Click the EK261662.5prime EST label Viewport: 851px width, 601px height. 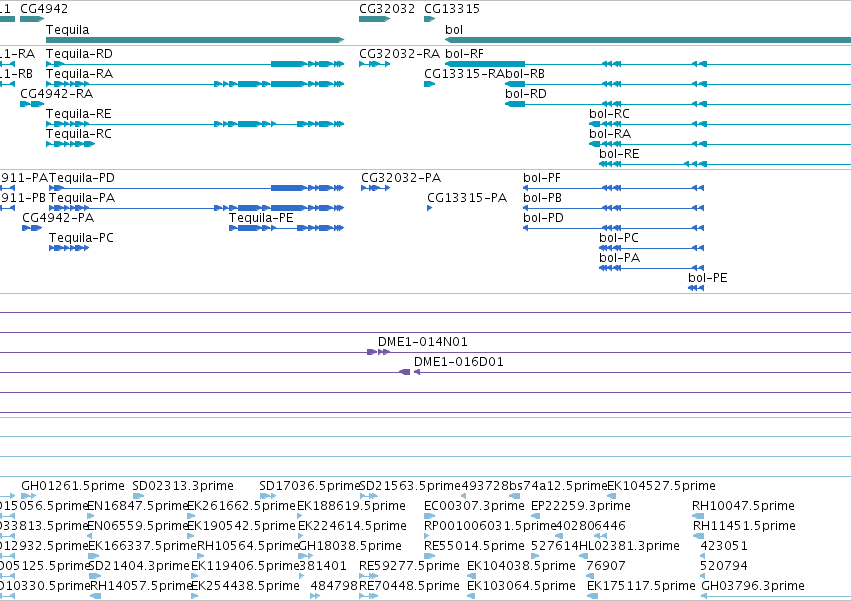241,506
